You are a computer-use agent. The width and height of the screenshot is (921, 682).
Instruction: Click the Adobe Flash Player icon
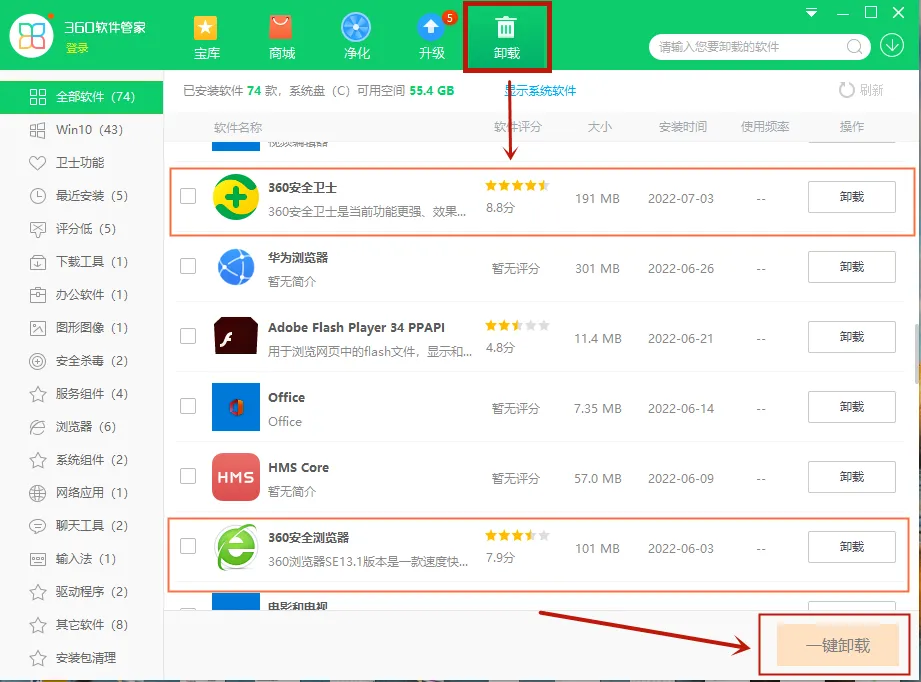[236, 336]
